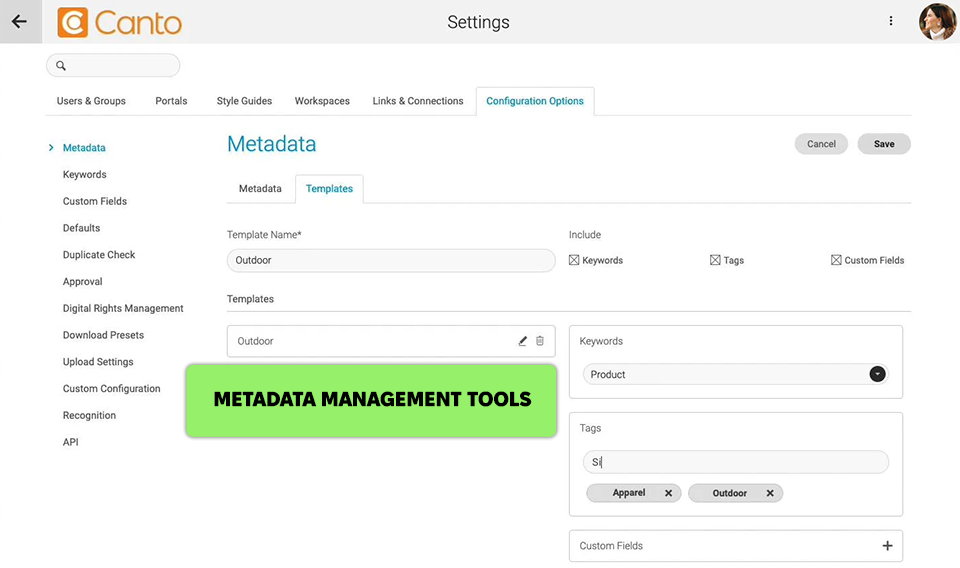Expand Custom Fields with plus icon
This screenshot has width=960, height=568.
point(887,545)
